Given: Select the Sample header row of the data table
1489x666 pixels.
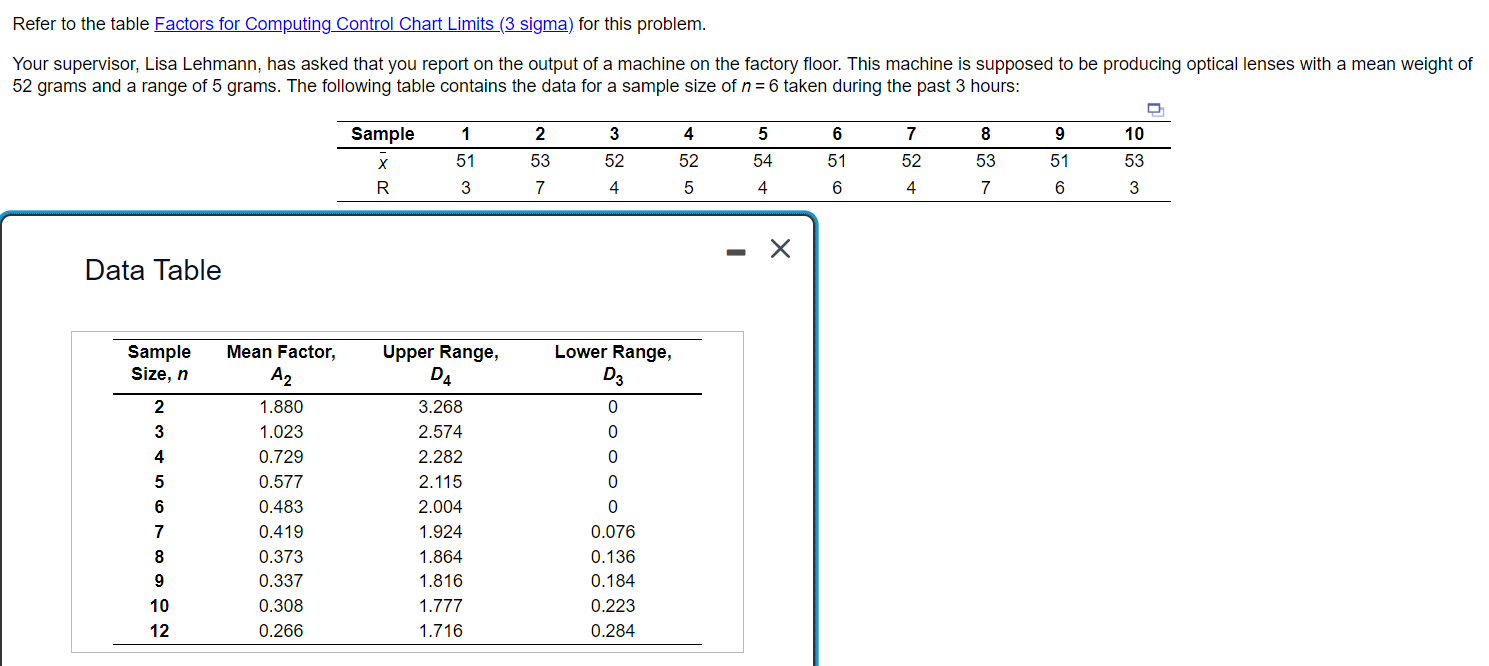Looking at the screenshot, I should click(383, 133).
